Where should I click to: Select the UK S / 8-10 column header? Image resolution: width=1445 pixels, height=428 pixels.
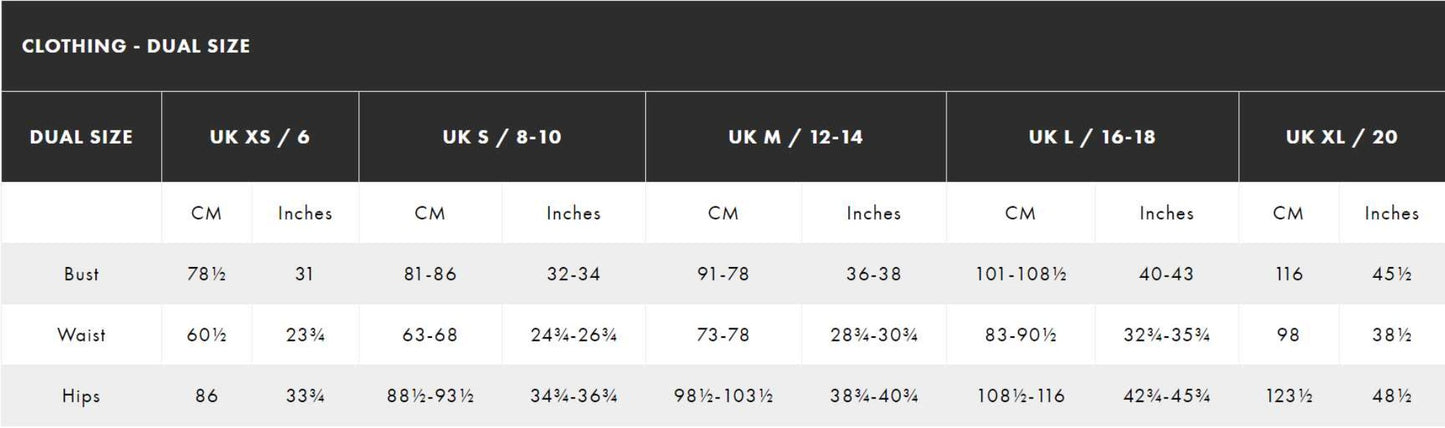click(x=502, y=137)
